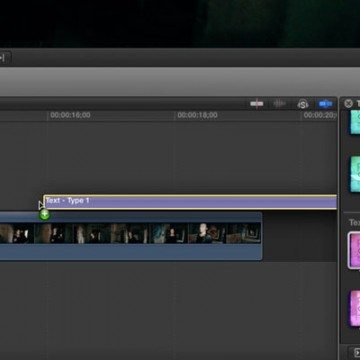Click the left edge of Text - Type 1
This screenshot has height=360, width=360.
pyautogui.click(x=44, y=202)
